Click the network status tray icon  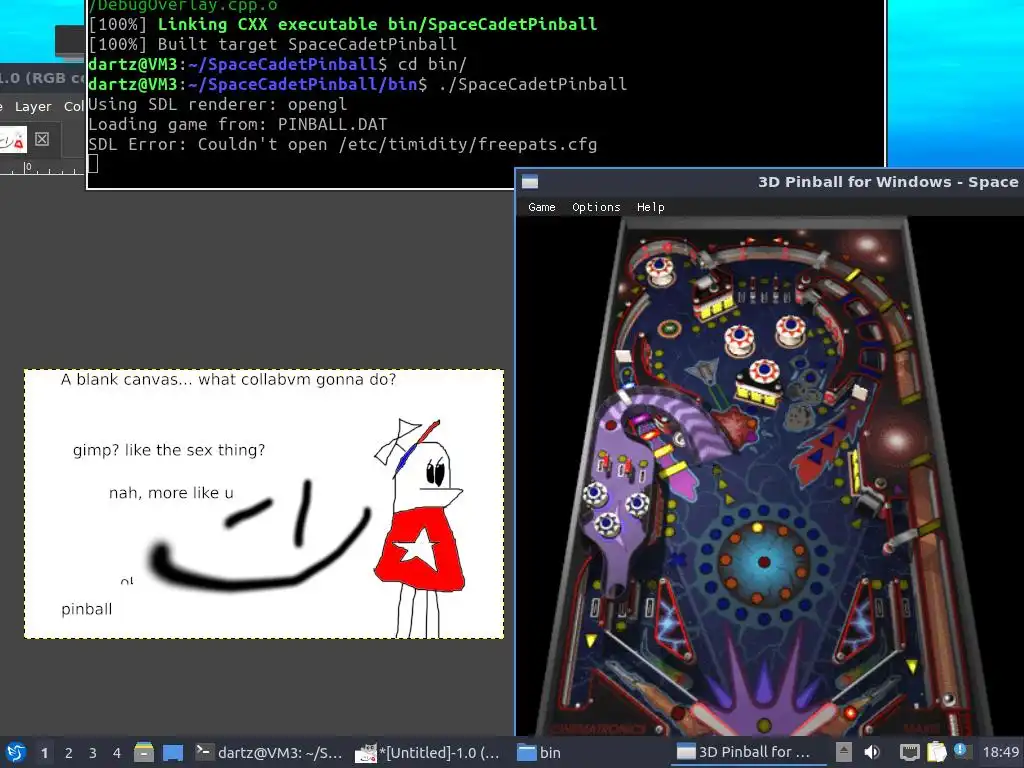(909, 752)
